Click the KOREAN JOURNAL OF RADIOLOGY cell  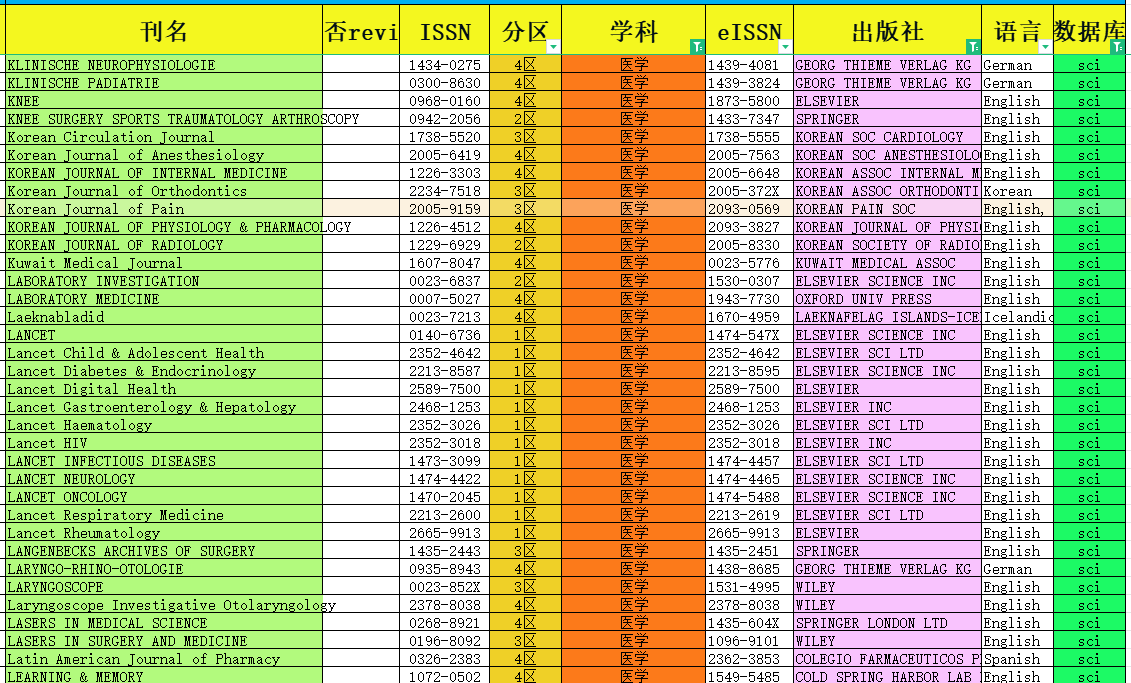click(164, 245)
